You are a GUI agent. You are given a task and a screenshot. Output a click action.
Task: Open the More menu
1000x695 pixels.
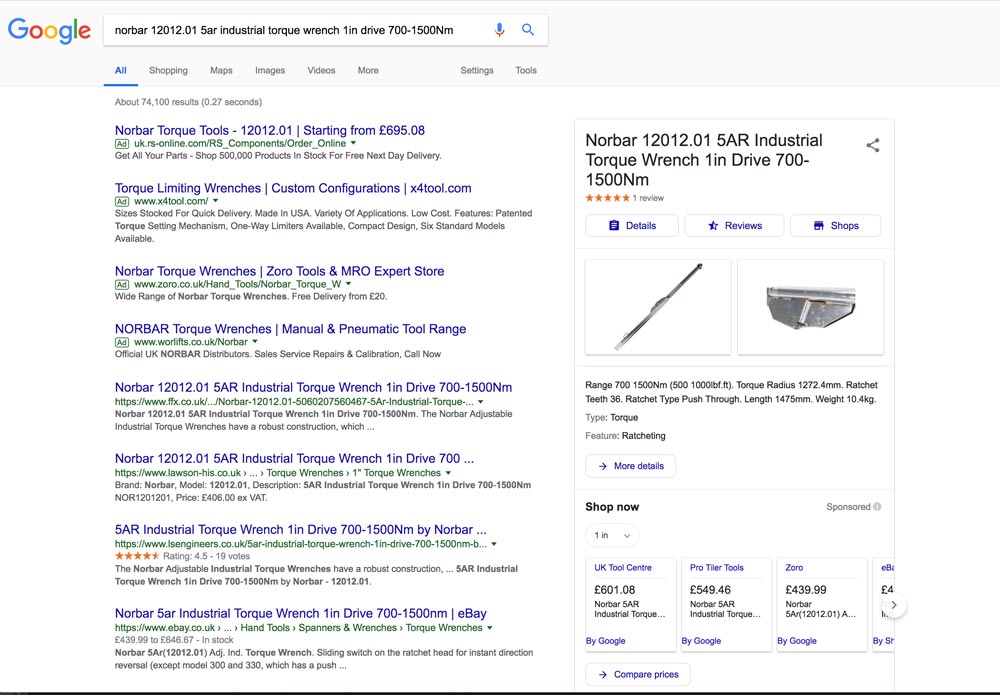point(368,70)
